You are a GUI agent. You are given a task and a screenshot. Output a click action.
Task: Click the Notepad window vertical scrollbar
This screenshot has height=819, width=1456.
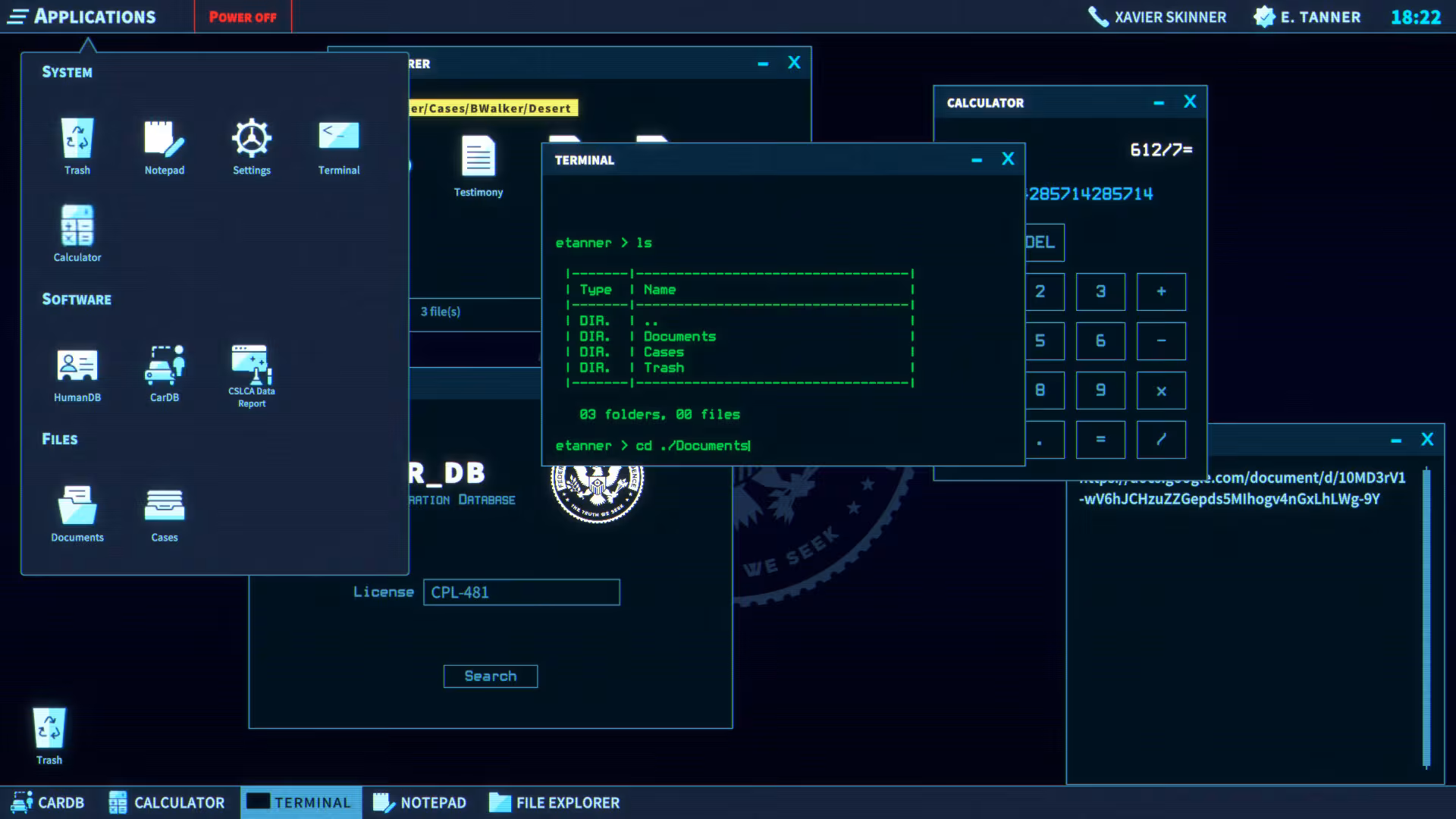point(1426,618)
